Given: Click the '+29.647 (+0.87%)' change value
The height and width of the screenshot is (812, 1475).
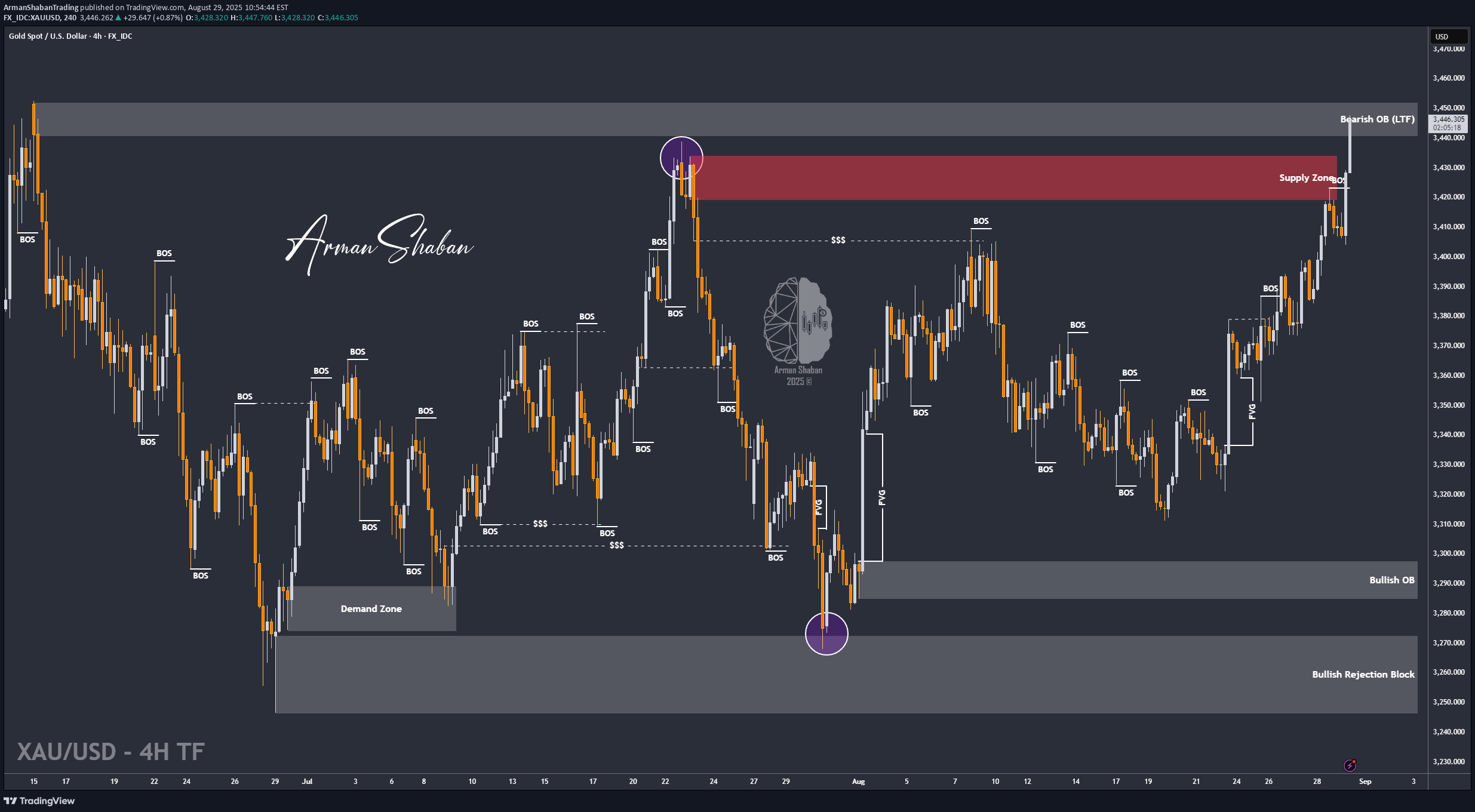Looking at the screenshot, I should [153, 17].
